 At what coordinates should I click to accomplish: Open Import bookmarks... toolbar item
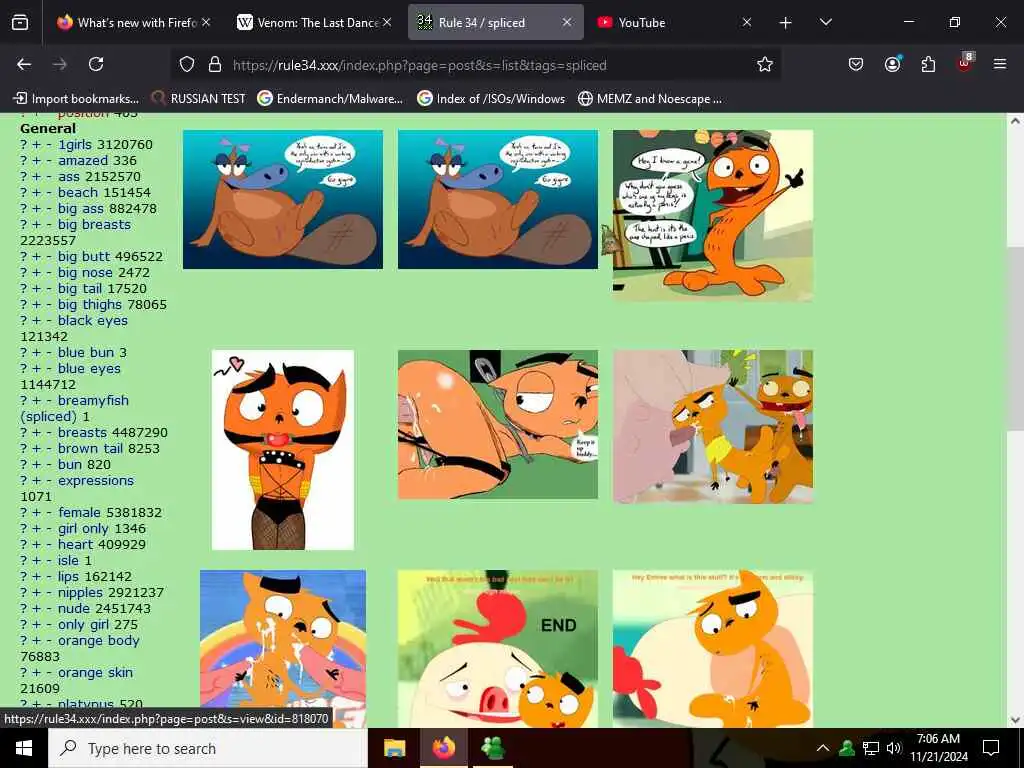(76, 99)
